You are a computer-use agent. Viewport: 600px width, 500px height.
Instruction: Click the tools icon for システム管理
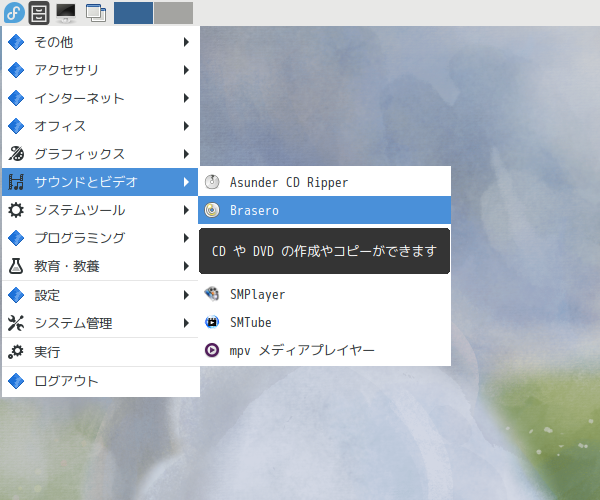coord(16,323)
